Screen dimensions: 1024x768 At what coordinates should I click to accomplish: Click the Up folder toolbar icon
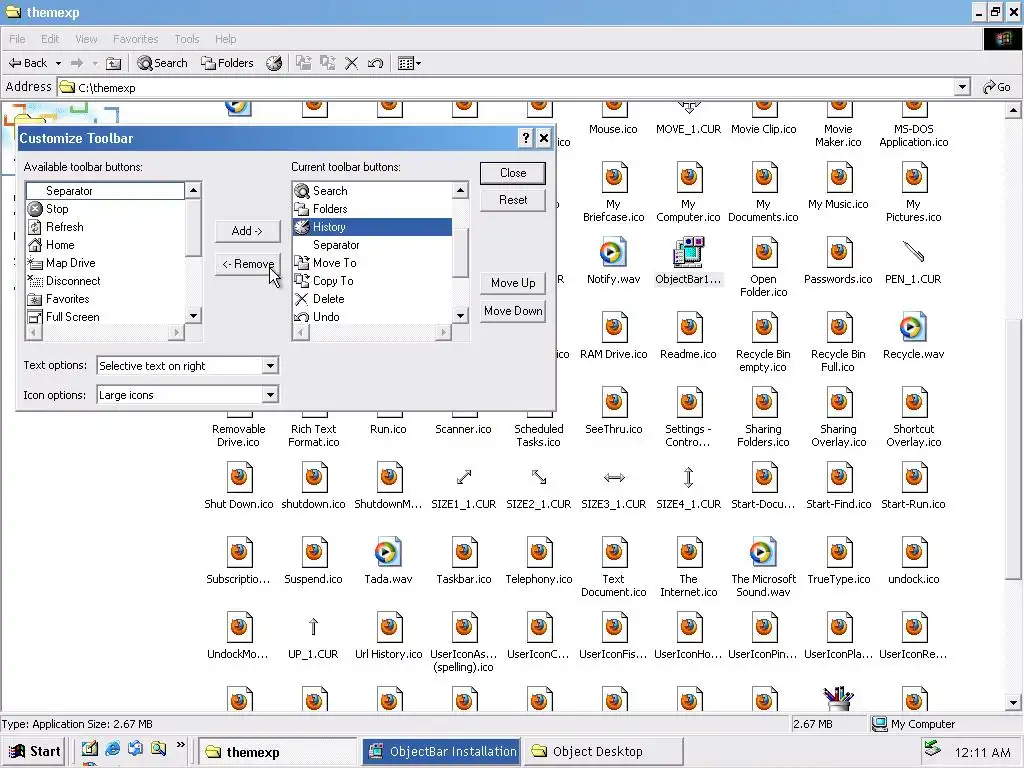(114, 63)
